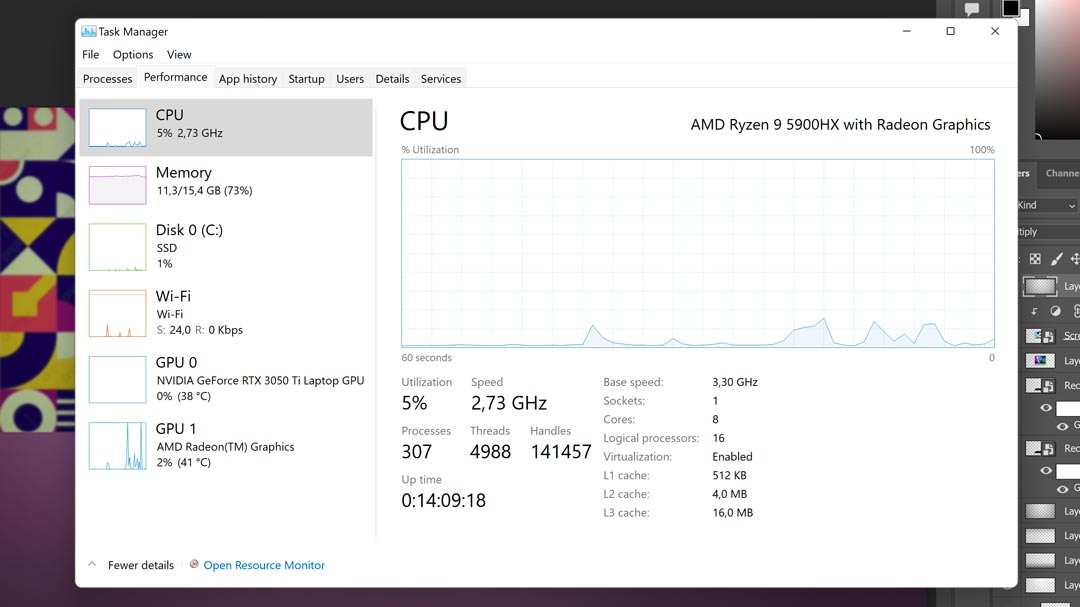Toggle visibility eye of first Rectangle mask
The height and width of the screenshot is (607, 1080).
pos(1046,408)
